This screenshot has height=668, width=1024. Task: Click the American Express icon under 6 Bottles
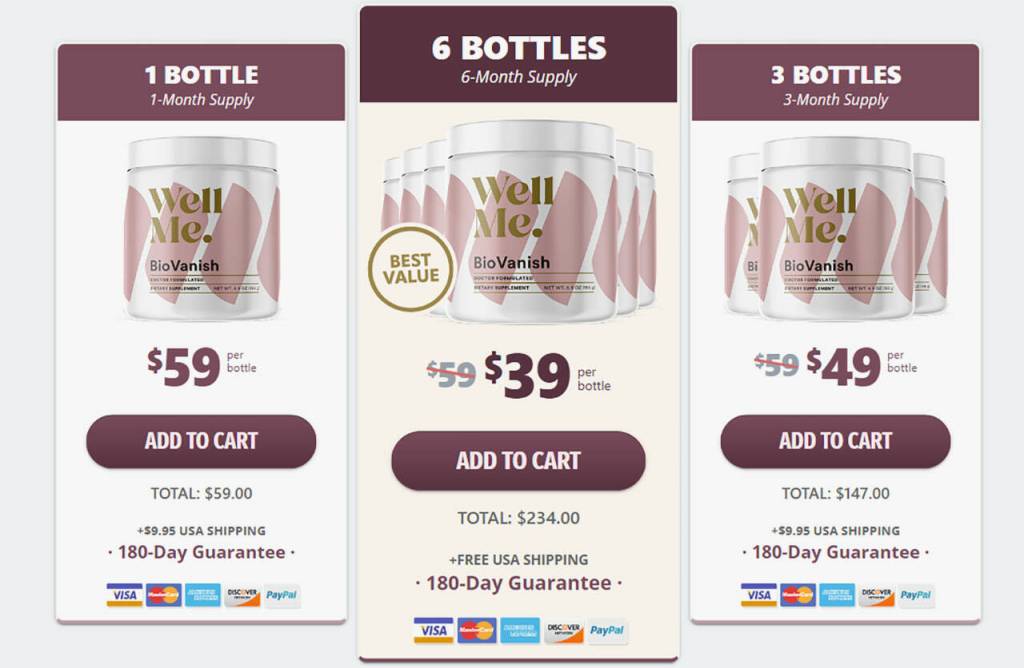click(520, 630)
